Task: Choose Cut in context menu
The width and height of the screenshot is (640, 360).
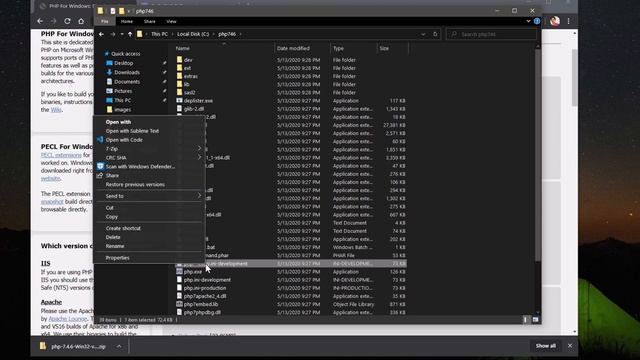Action: pos(109,208)
